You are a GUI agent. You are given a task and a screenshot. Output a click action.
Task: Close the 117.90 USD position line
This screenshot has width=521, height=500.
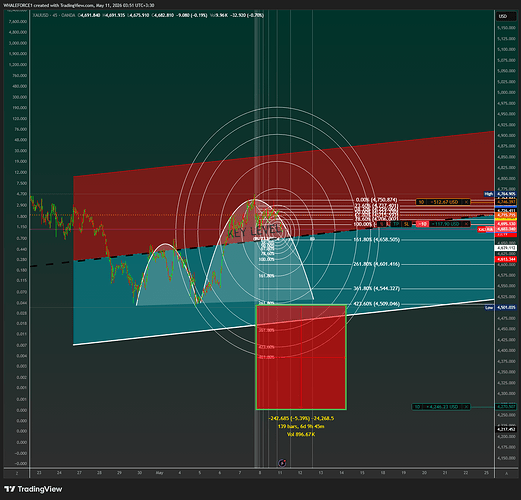coord(466,224)
